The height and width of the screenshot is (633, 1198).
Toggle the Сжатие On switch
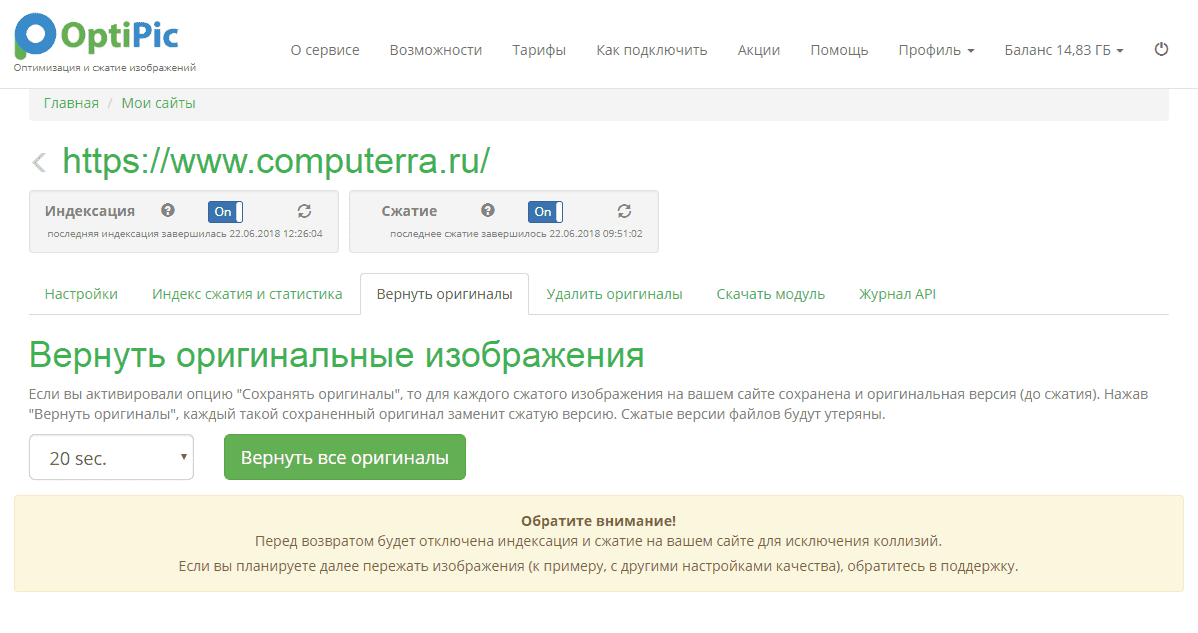point(545,212)
